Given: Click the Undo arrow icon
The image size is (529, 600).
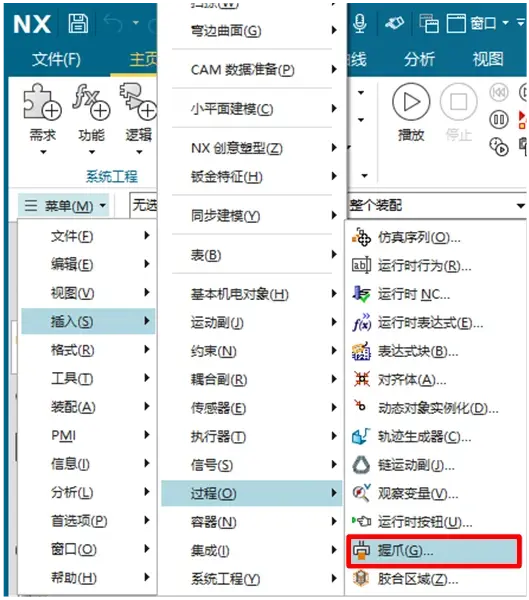Looking at the screenshot, I should pyautogui.click(x=113, y=23).
